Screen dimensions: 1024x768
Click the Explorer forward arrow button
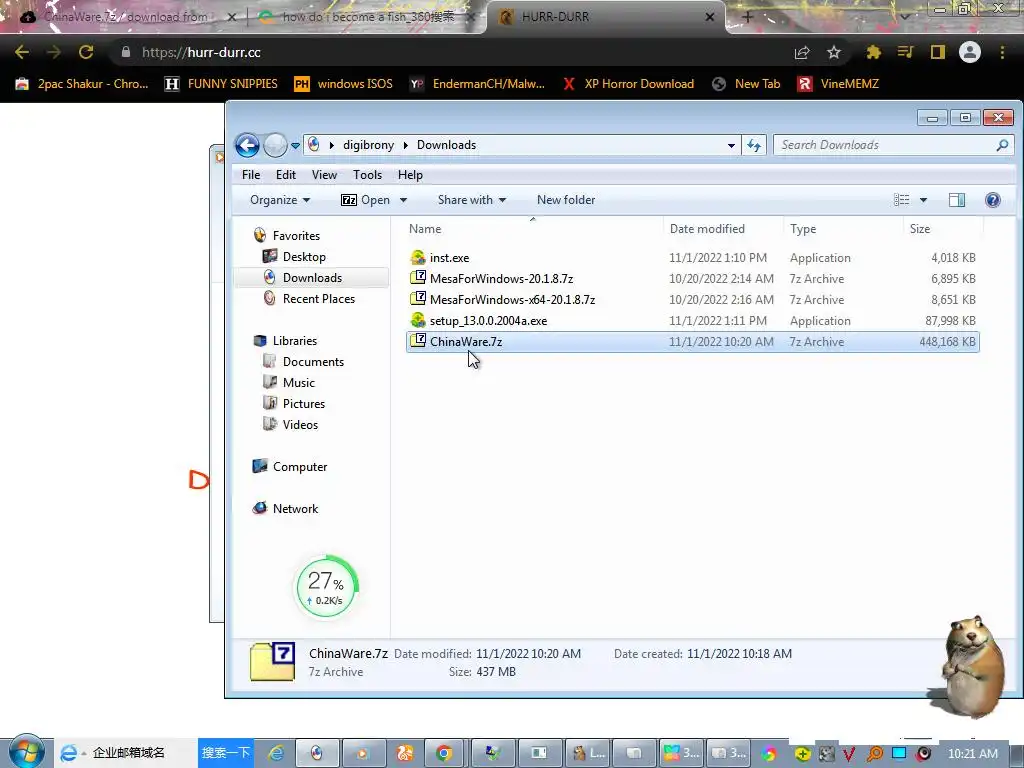click(275, 145)
